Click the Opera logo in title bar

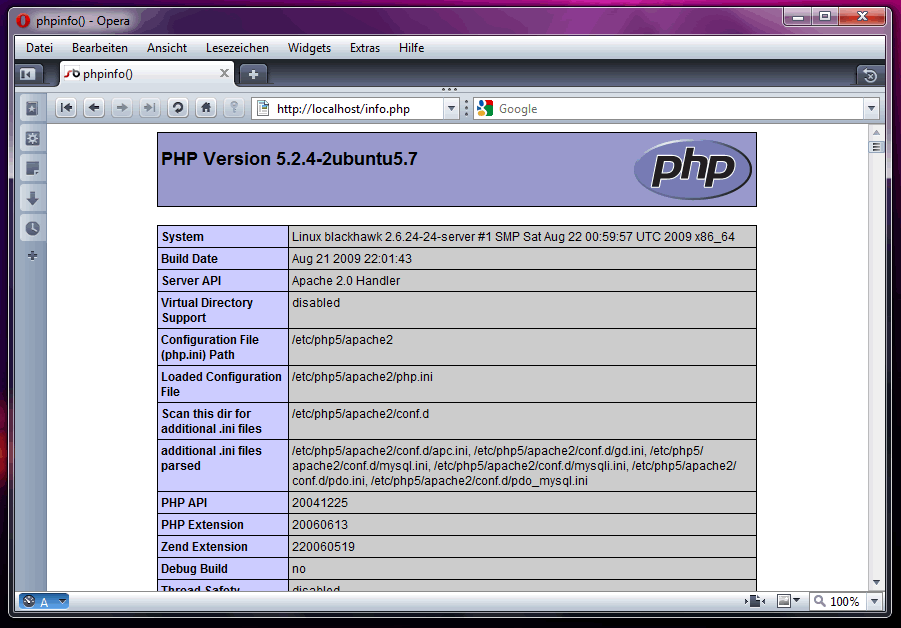(x=23, y=21)
